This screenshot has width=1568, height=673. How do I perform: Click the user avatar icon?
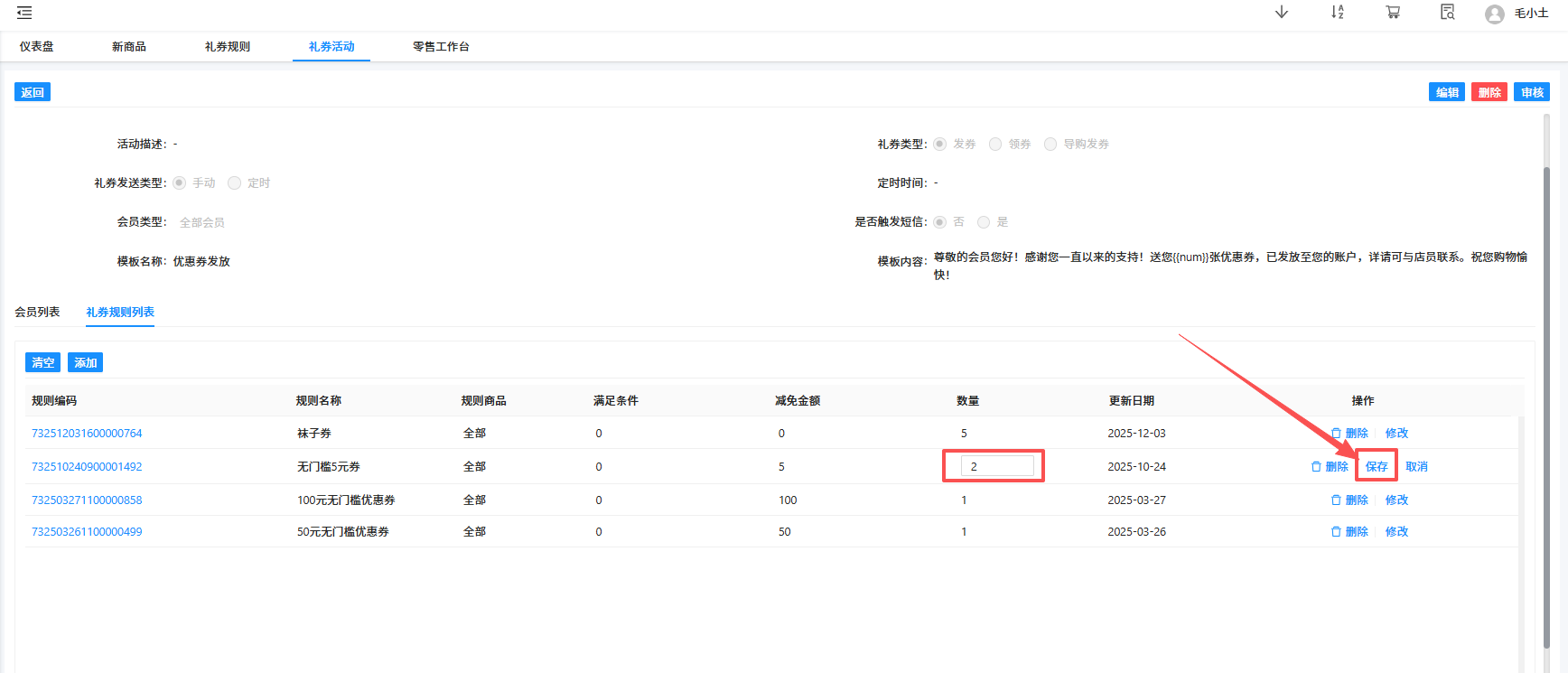pyautogui.click(x=1495, y=14)
